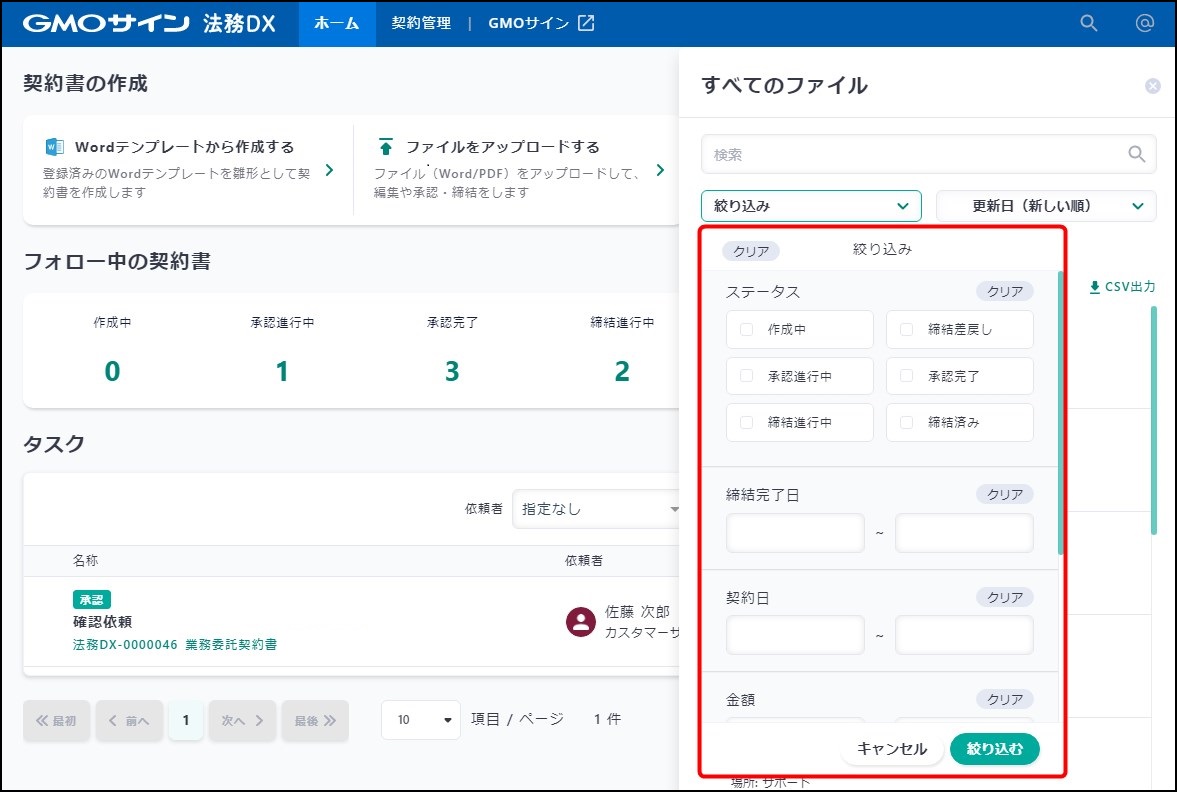The image size is (1177, 792).
Task: Click the 締結進行中 count 2
Action: (x=622, y=371)
